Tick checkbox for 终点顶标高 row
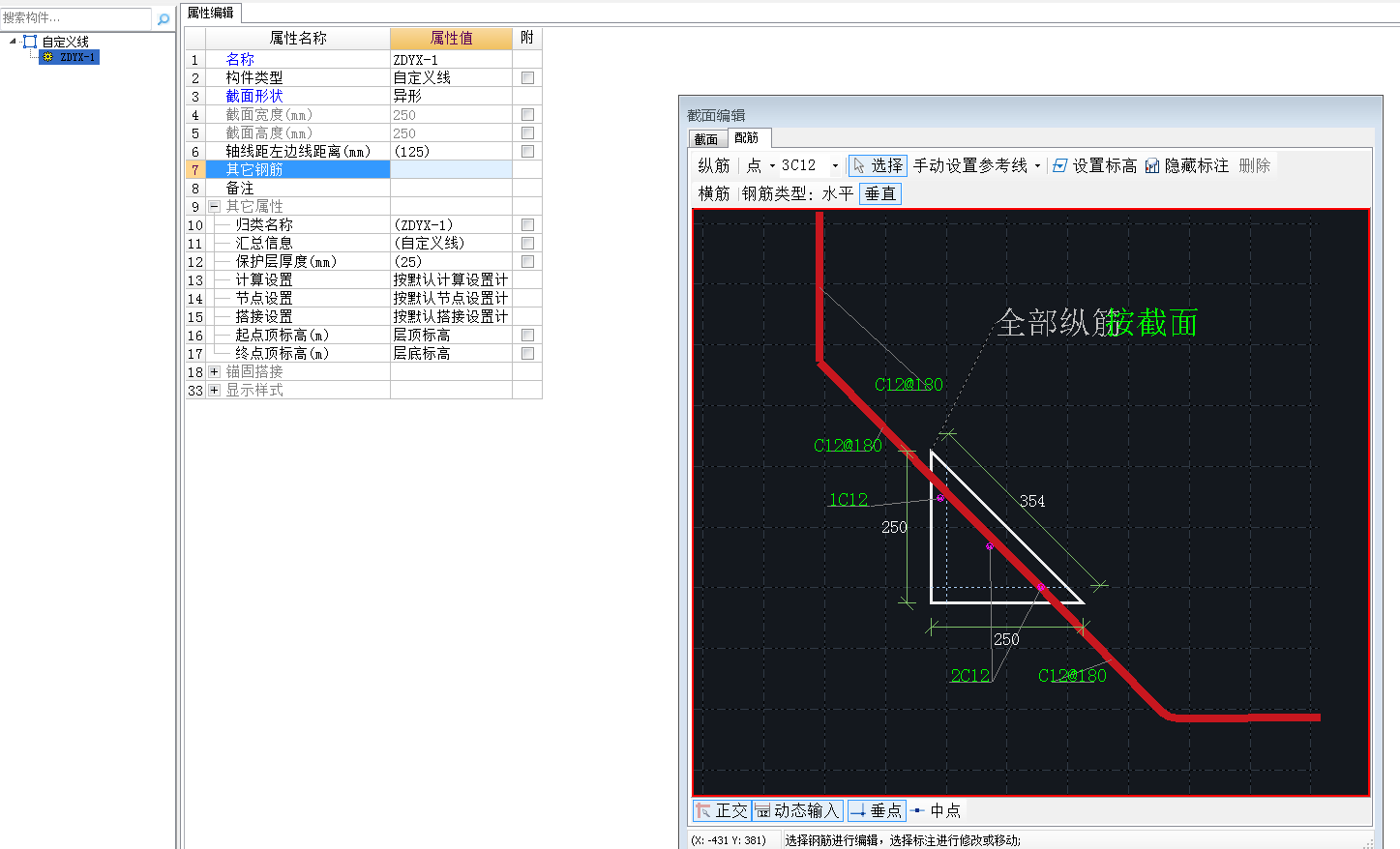Image resolution: width=1400 pixels, height=849 pixels. [x=527, y=353]
